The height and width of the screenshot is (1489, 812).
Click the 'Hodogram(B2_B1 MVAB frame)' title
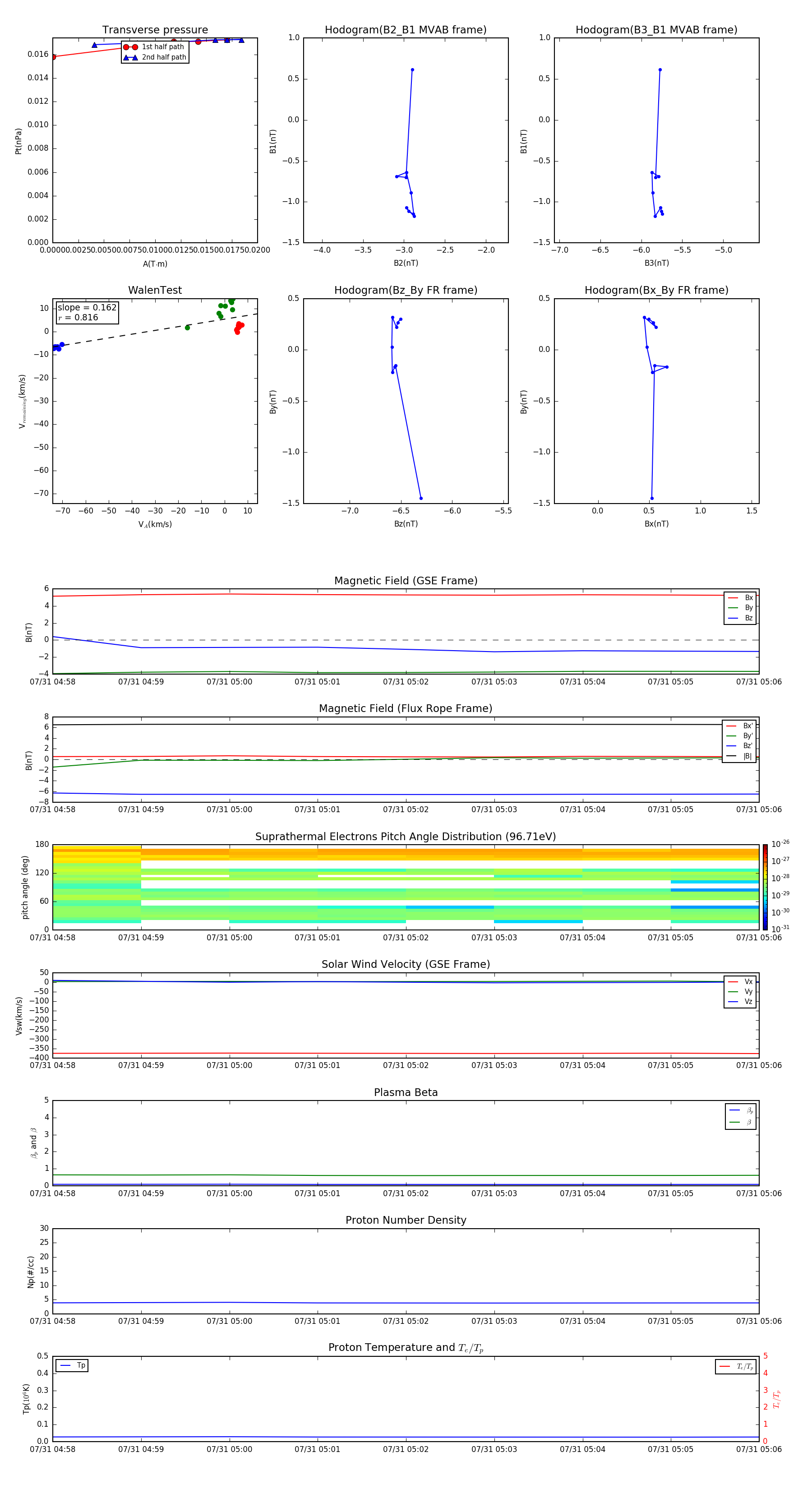[x=406, y=29]
